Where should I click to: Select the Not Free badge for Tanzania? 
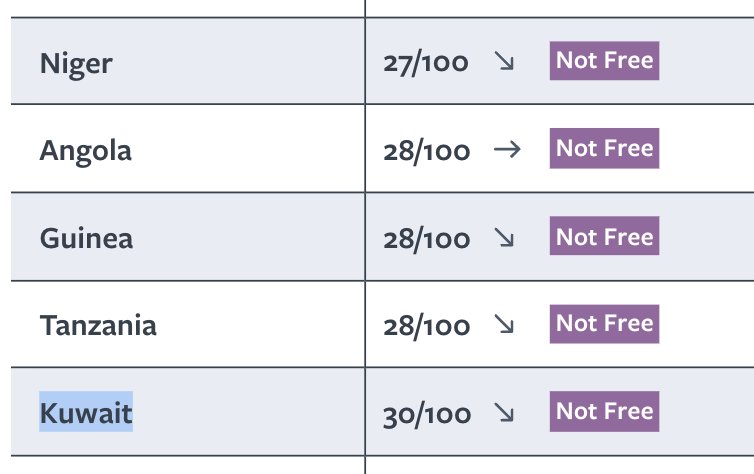click(x=604, y=324)
